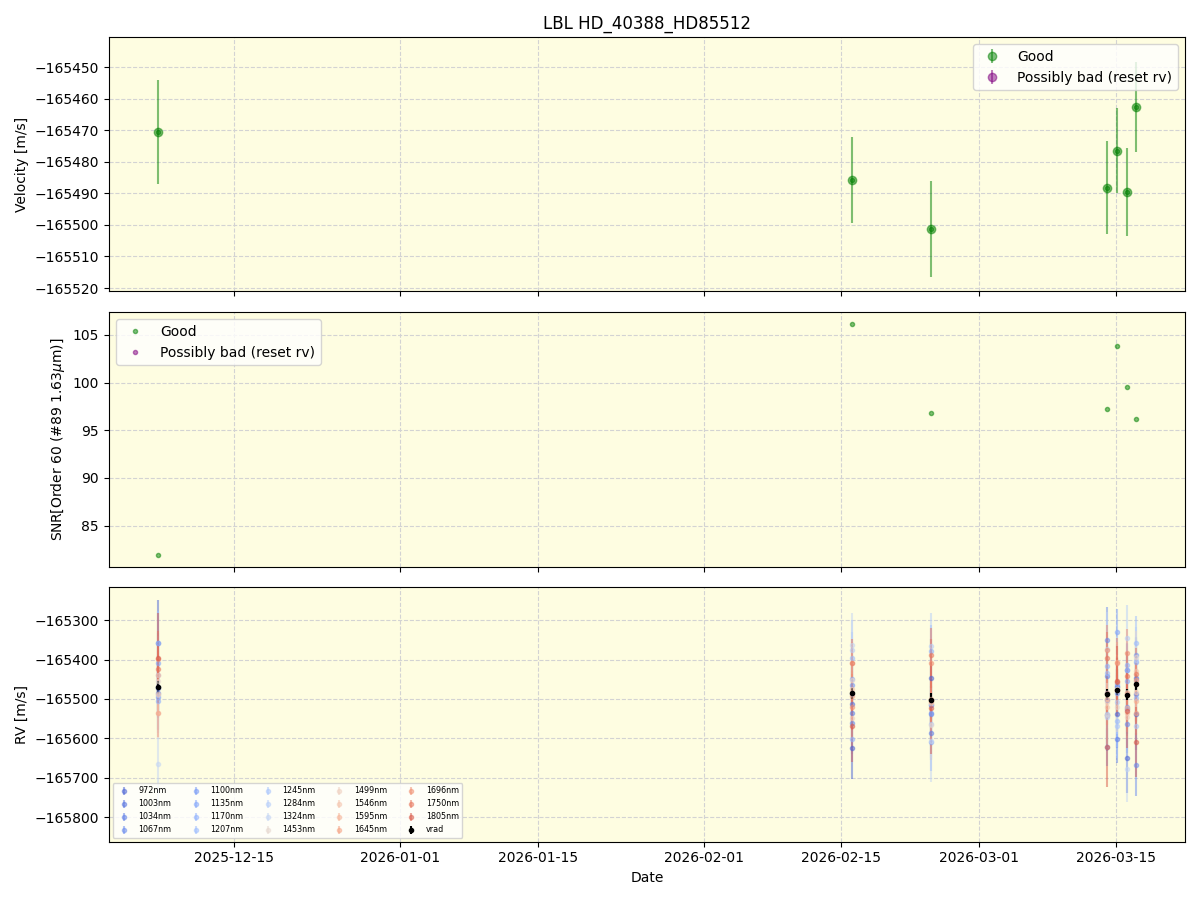The image size is (1200, 900).
Task: Click the 972nm legend marker
Action: tap(124, 791)
